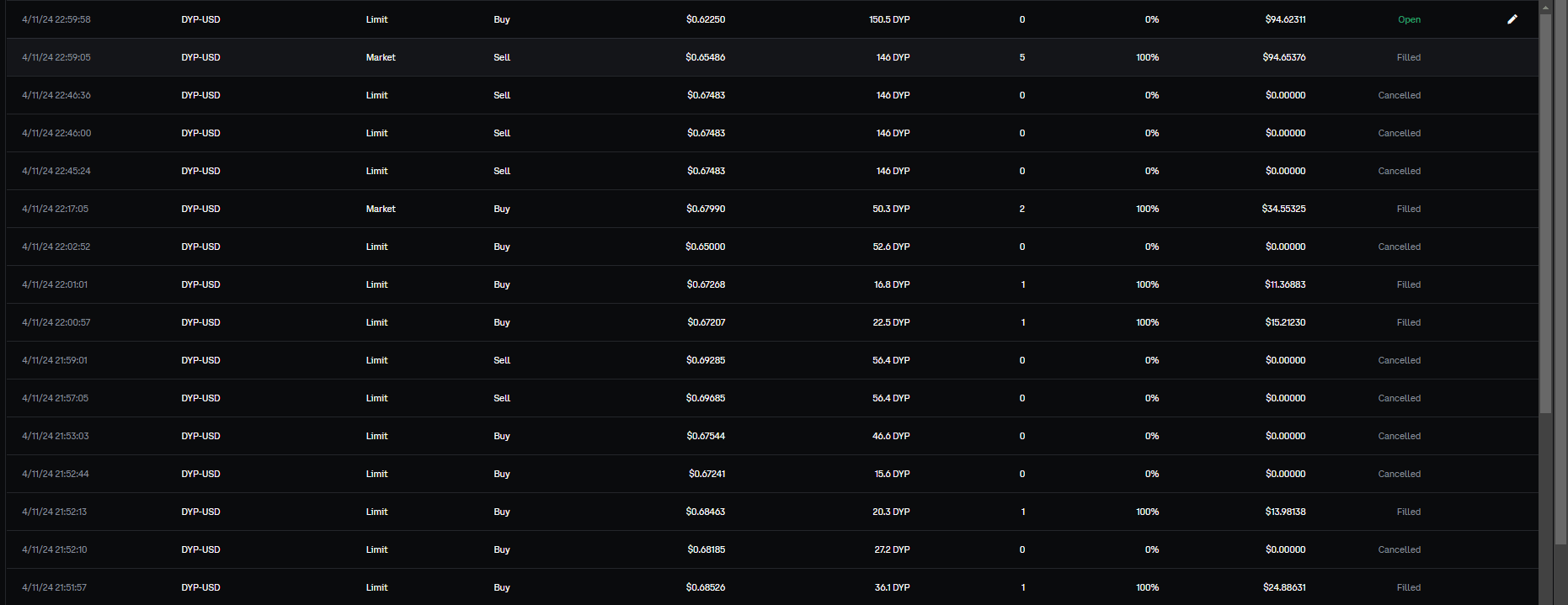Click the green Open status label
The image size is (1568, 605).
(x=1409, y=19)
